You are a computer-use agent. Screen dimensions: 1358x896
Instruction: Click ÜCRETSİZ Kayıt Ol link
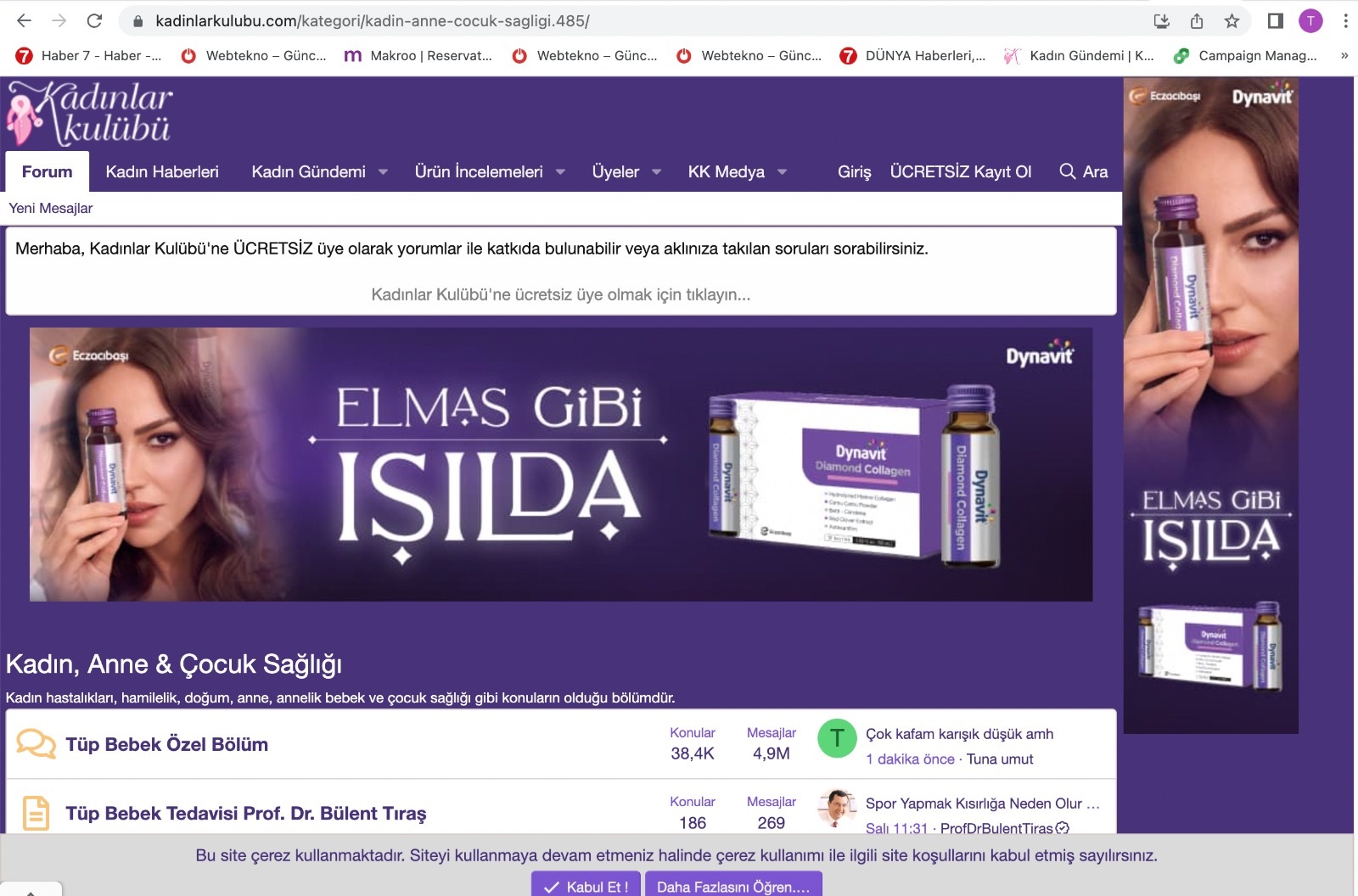[x=960, y=171]
